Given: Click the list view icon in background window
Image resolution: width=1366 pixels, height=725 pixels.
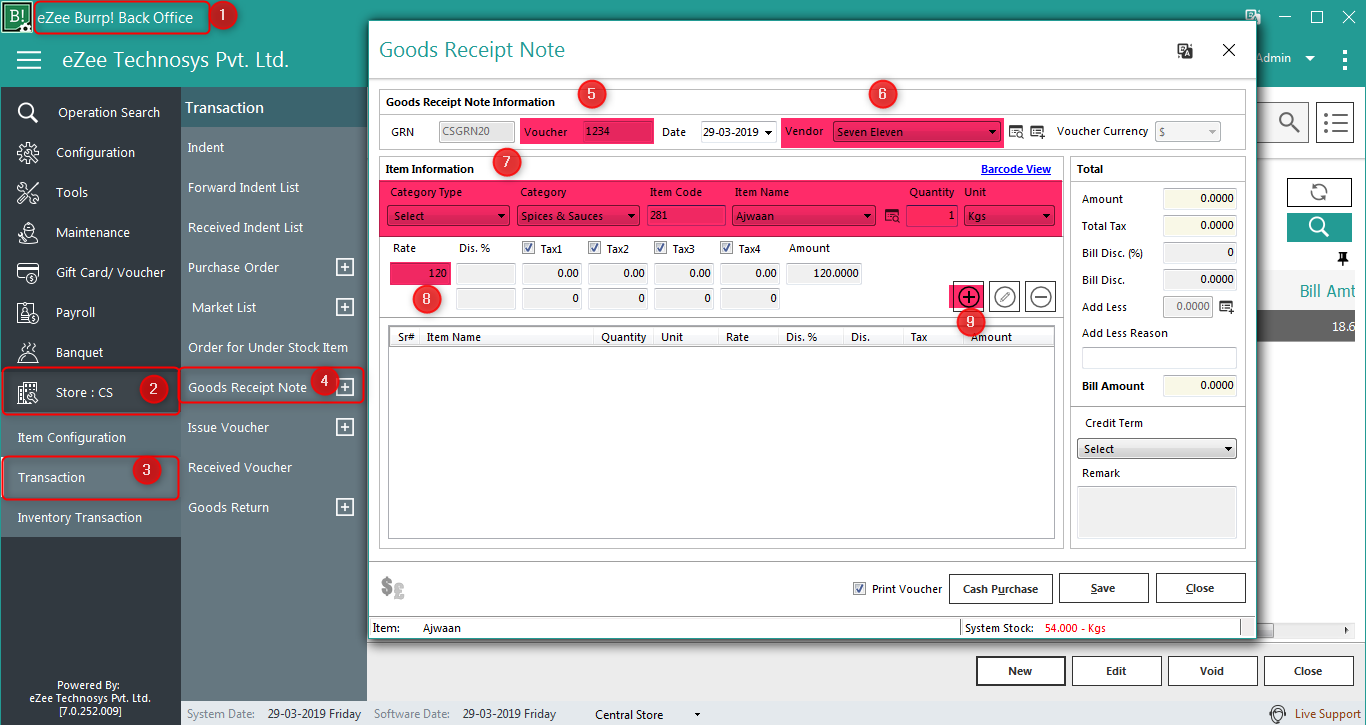Looking at the screenshot, I should tap(1334, 123).
